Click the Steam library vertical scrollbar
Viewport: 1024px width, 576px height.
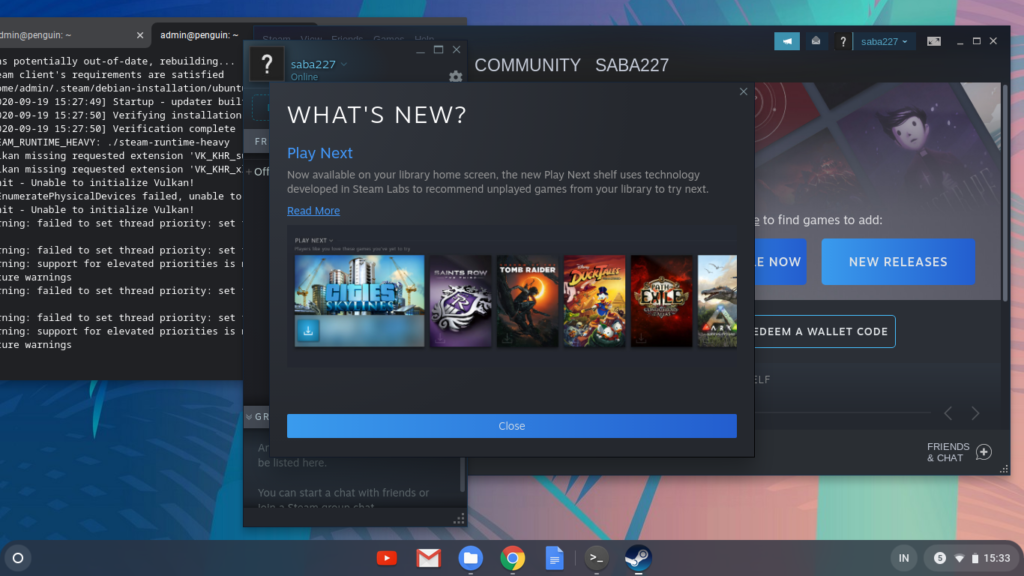[1004, 193]
